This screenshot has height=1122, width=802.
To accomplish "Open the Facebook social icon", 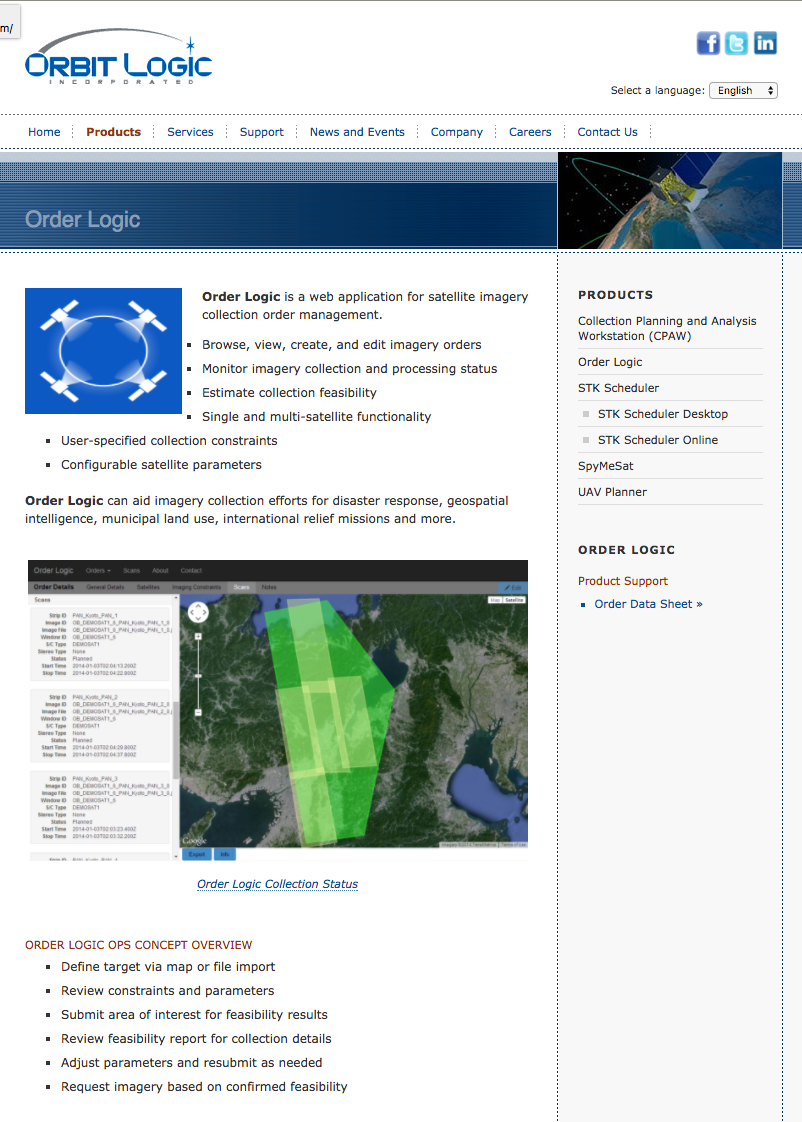I will (x=708, y=44).
